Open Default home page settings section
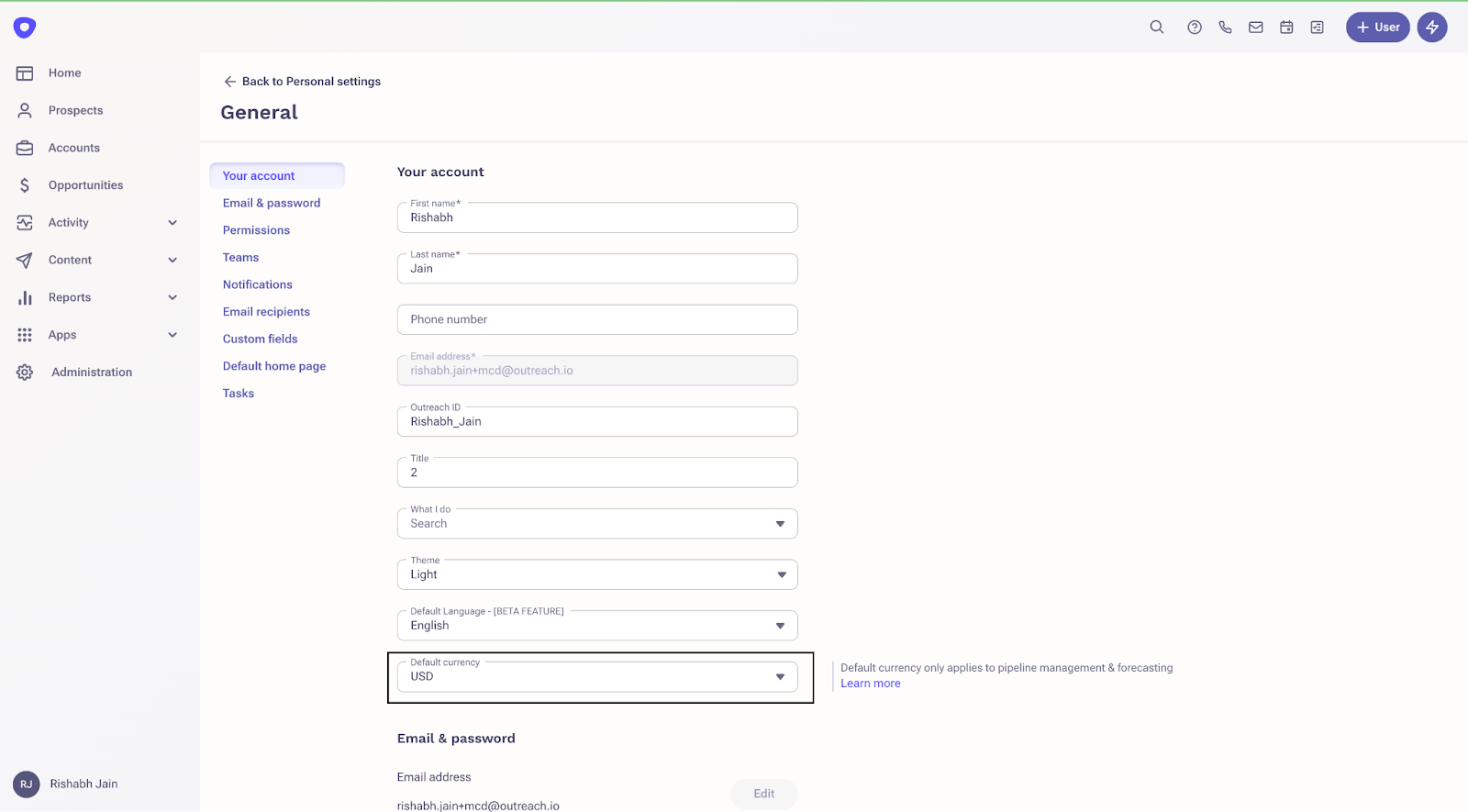The width and height of the screenshot is (1468, 812). (274, 366)
